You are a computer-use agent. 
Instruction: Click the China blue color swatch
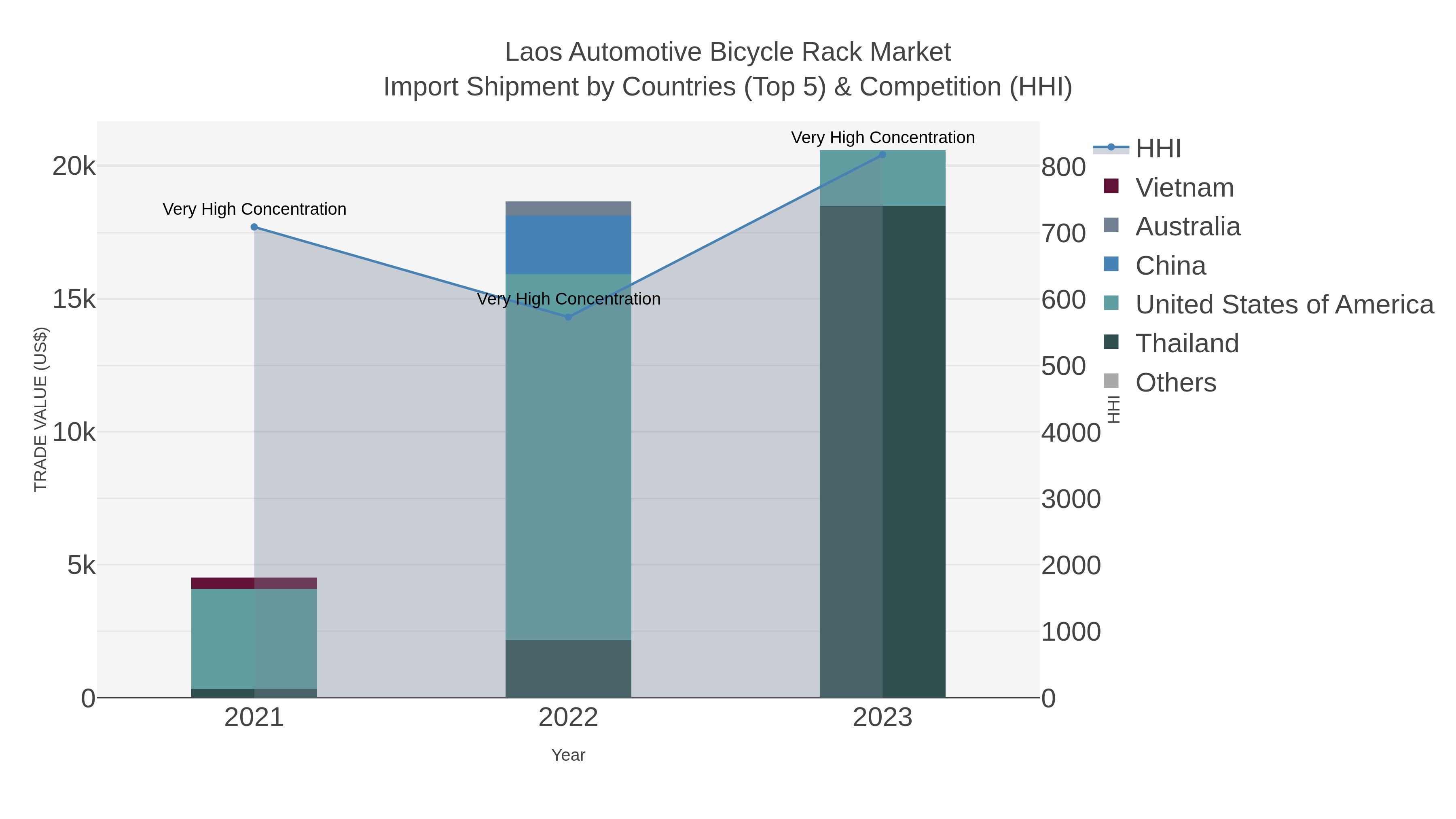click(1111, 264)
